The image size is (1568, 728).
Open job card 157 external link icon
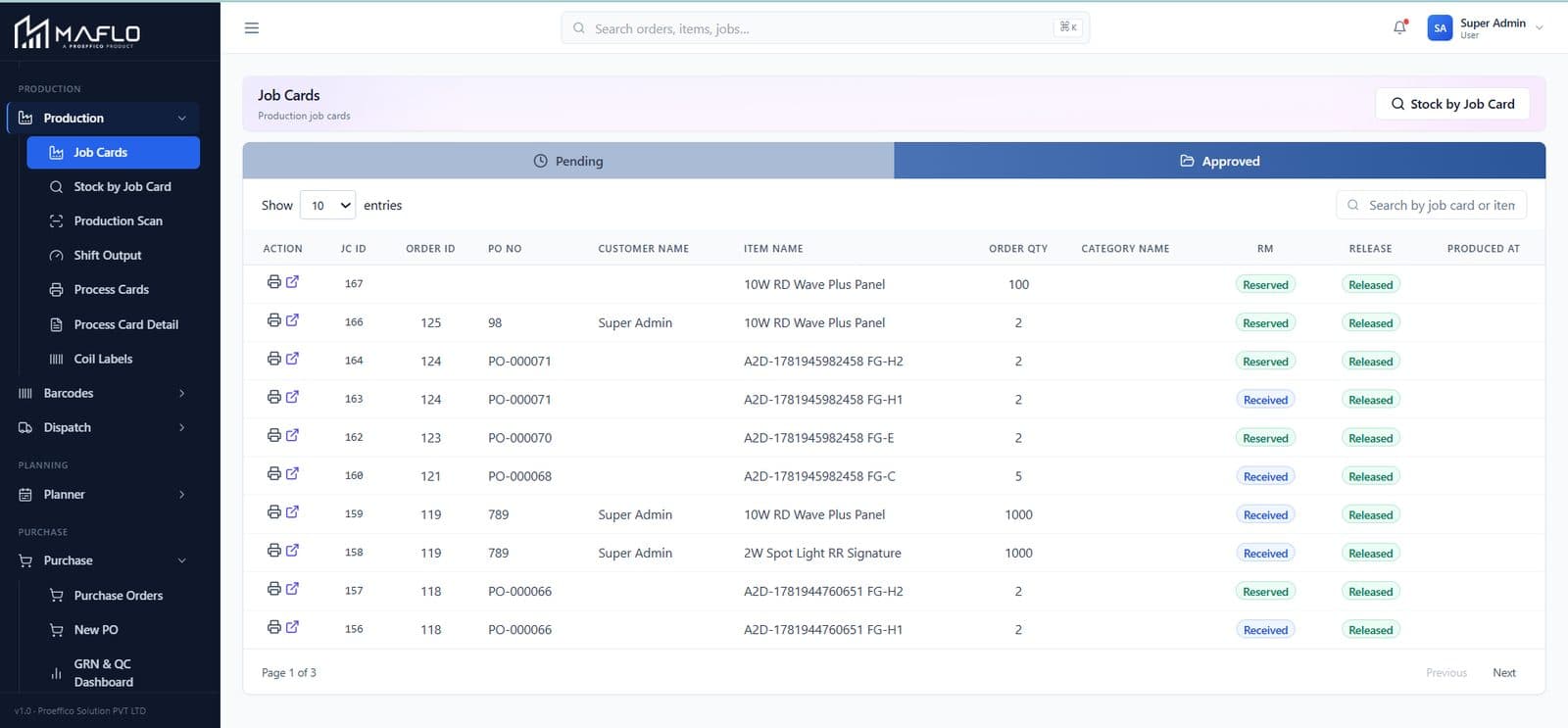coord(292,588)
